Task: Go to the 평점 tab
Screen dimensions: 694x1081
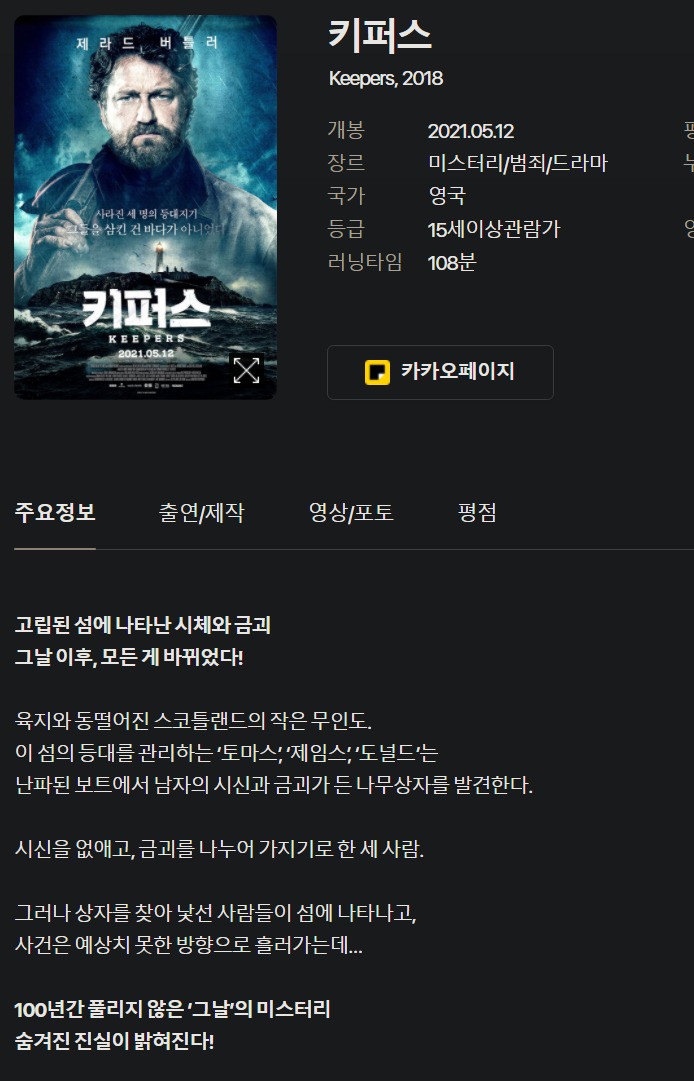Action: [x=477, y=513]
